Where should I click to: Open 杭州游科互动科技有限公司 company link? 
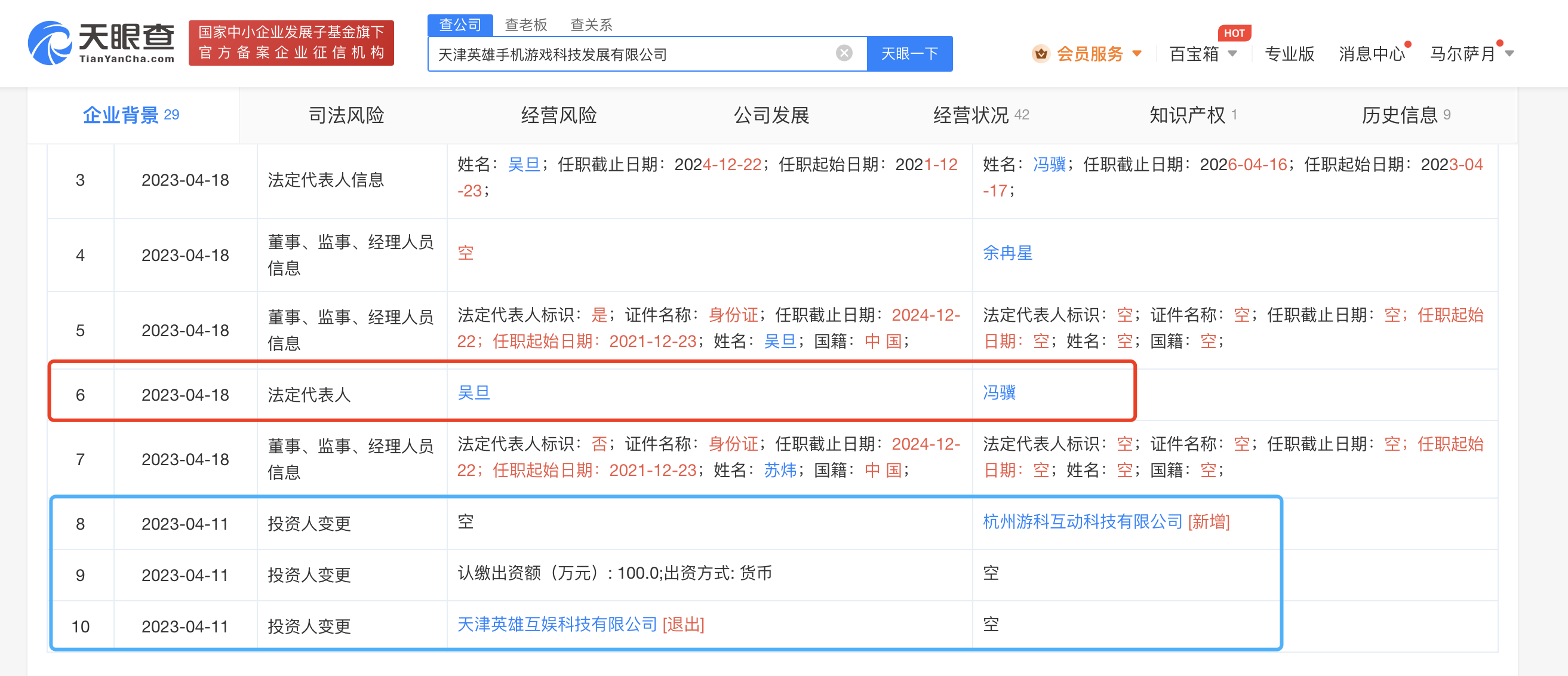(x=1083, y=523)
